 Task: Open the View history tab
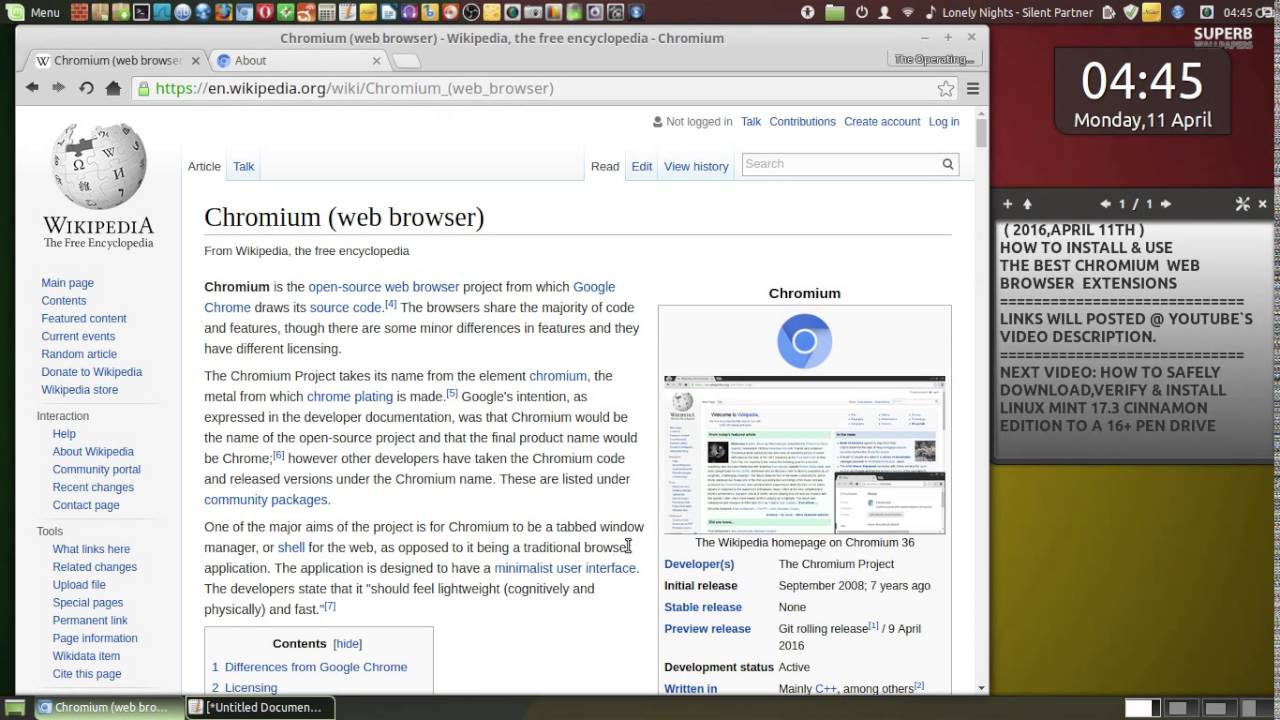pos(696,166)
